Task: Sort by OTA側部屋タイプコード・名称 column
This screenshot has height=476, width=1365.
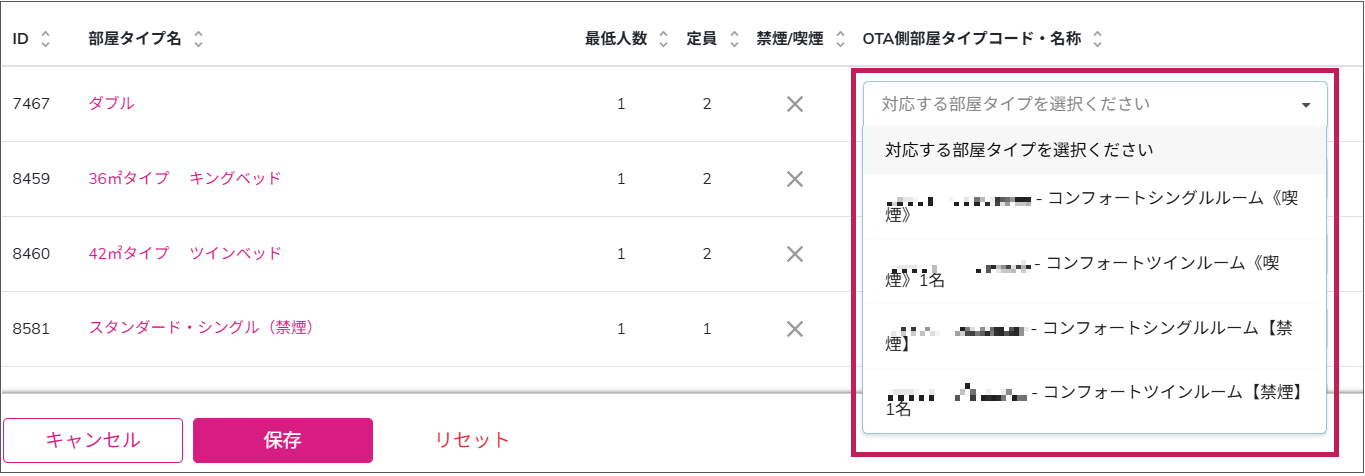Action: (1097, 40)
